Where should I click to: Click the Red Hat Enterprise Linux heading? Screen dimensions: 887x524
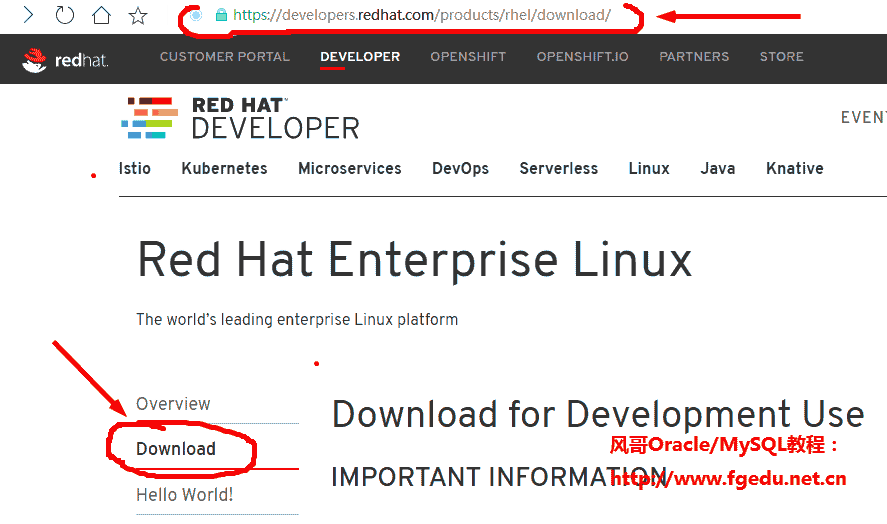click(x=415, y=260)
